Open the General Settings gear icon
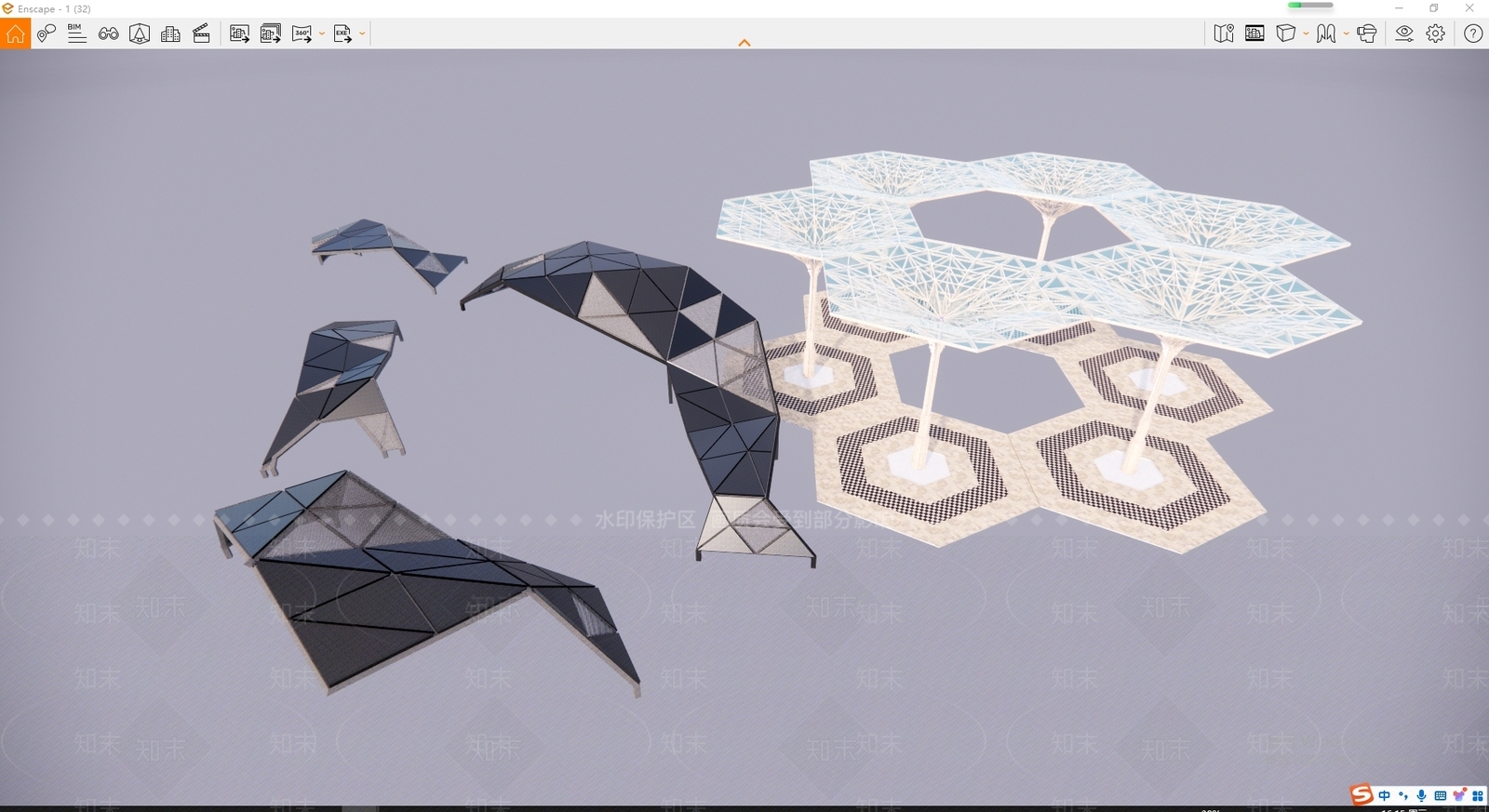 1436,34
